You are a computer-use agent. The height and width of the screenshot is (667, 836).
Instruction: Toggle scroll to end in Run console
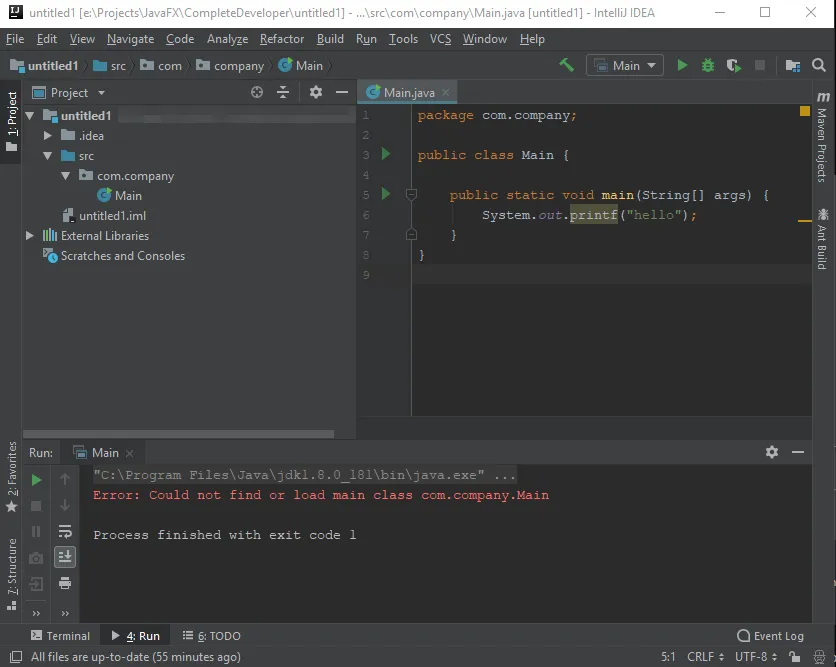click(x=65, y=557)
